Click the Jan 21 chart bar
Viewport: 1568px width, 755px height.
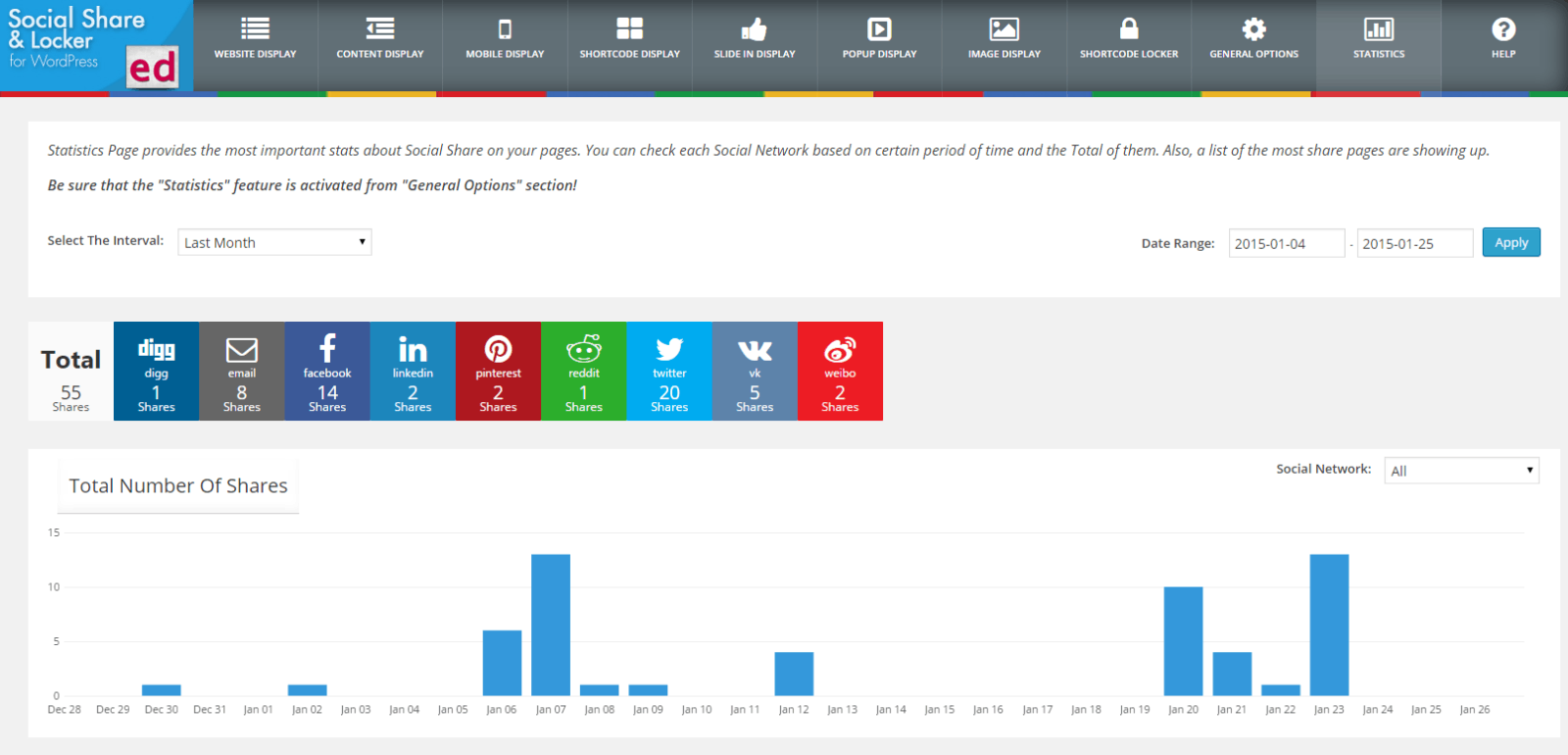[1232, 674]
